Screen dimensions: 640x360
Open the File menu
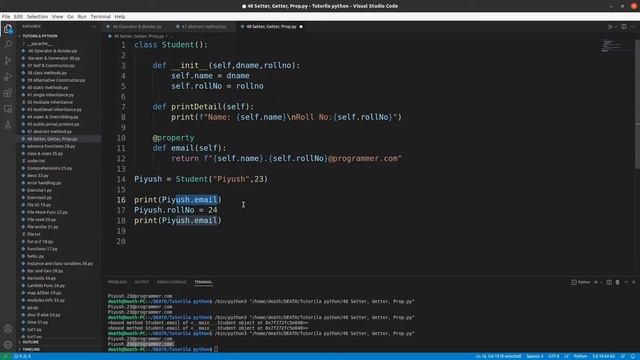tap(6, 17)
